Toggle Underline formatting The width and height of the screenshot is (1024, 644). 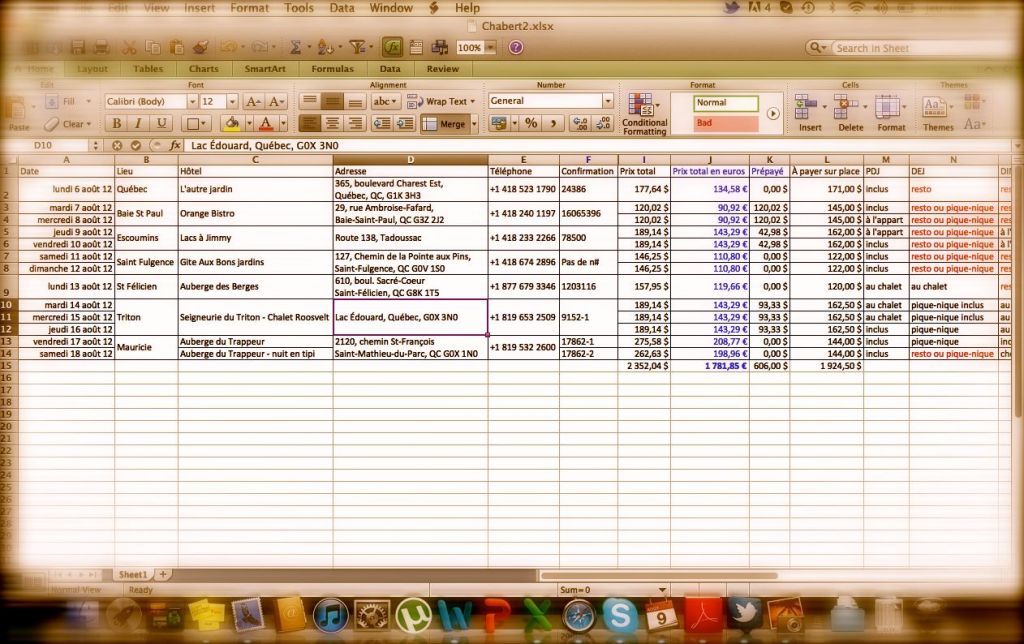click(161, 123)
